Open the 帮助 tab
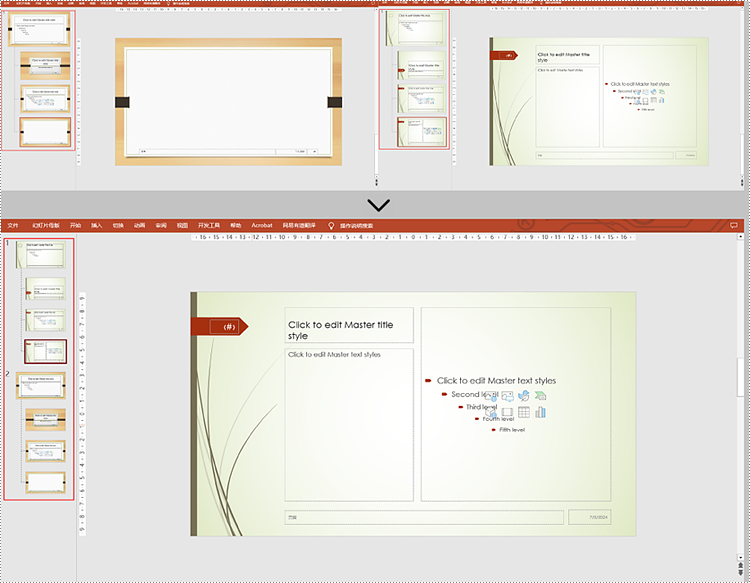This screenshot has height=583, width=750. (x=236, y=225)
